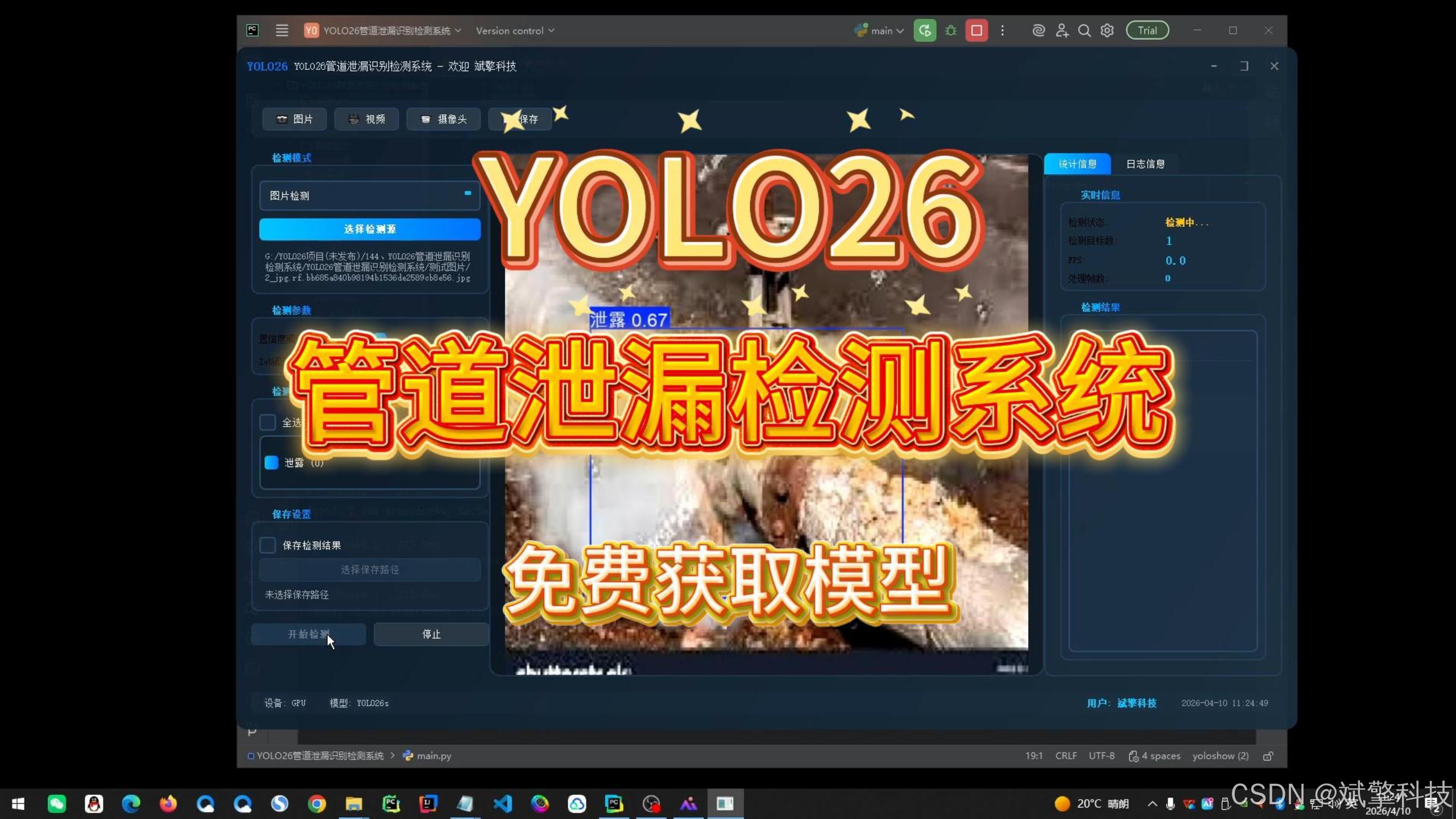This screenshot has height=819, width=1456.
Task: Click the PyCharm debug bug icon
Action: pos(951,31)
